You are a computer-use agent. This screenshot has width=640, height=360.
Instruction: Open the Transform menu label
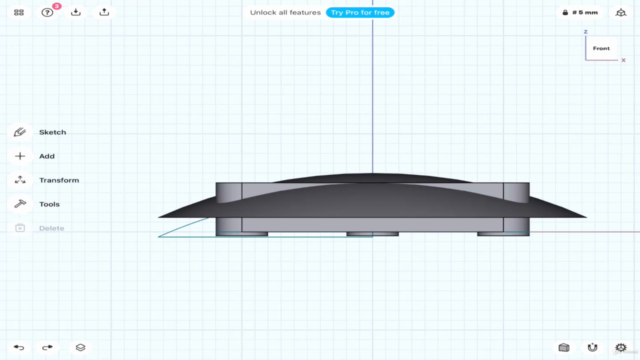[59, 180]
